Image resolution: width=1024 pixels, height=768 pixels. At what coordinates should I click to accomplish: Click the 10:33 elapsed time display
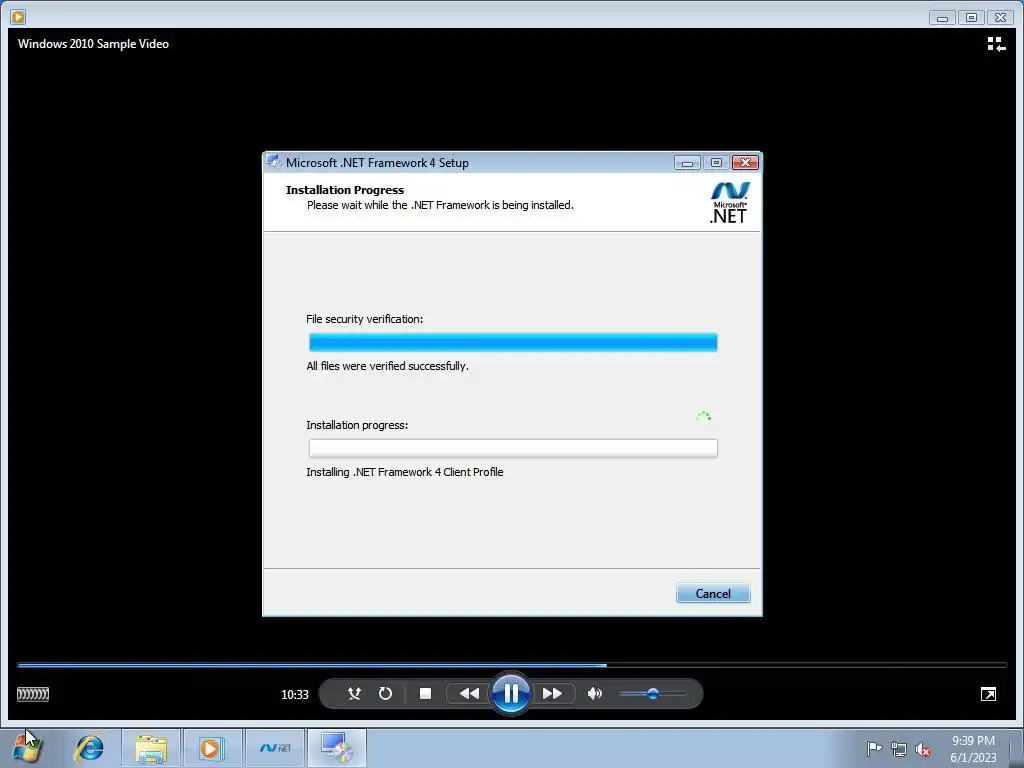(295, 694)
